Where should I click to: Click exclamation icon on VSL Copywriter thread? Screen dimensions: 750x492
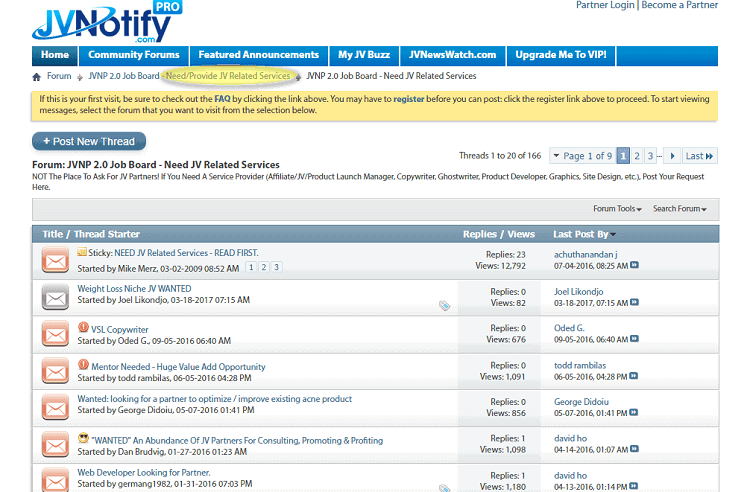(x=83, y=327)
